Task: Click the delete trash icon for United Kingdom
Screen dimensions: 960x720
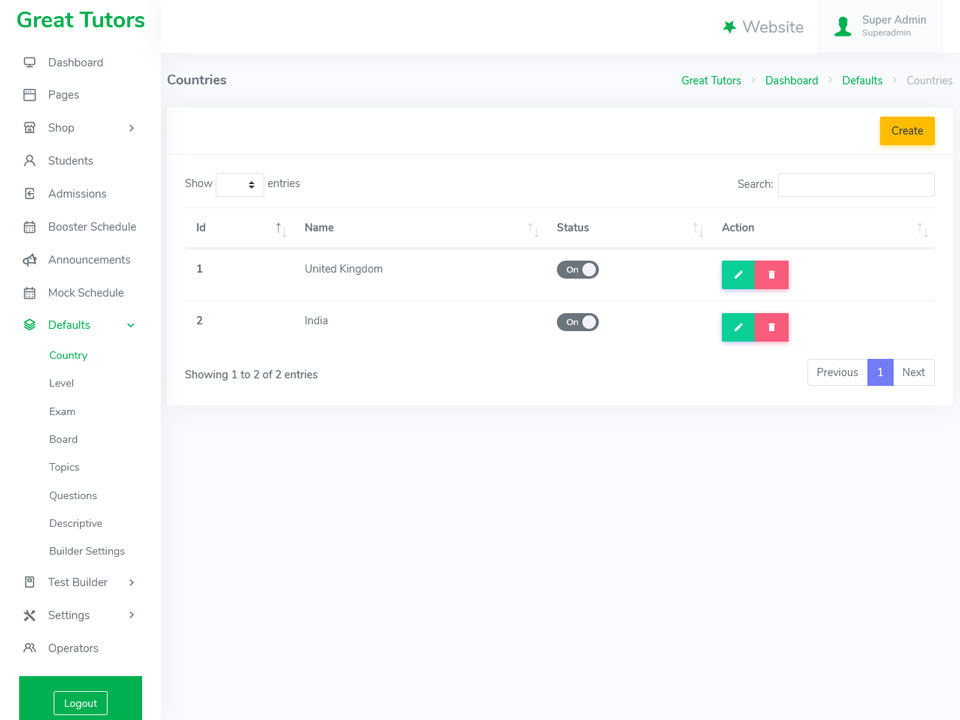Action: click(x=771, y=275)
